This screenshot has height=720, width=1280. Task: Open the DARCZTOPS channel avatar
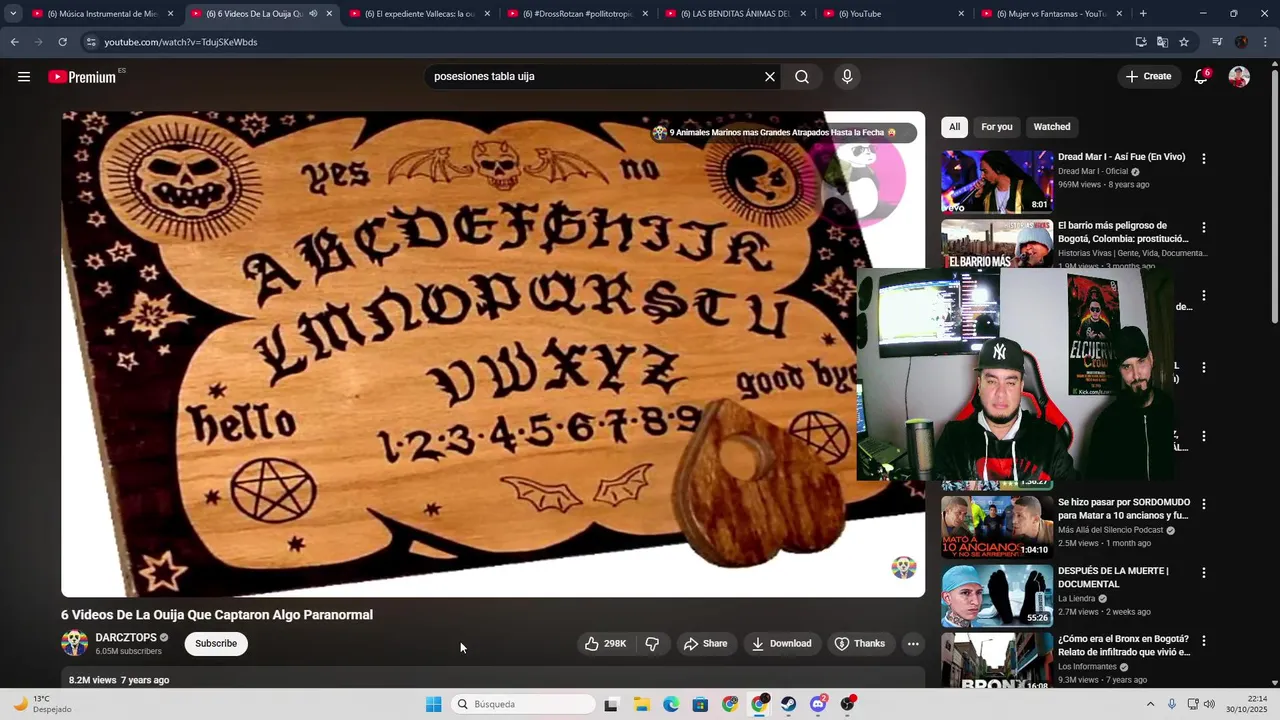click(74, 643)
